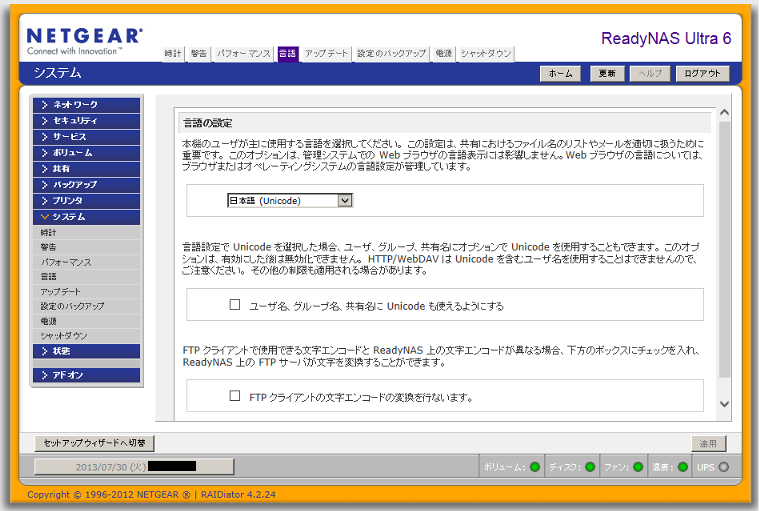This screenshot has width=761, height=511.
Task: Open the アップデート tab
Action: [326, 54]
